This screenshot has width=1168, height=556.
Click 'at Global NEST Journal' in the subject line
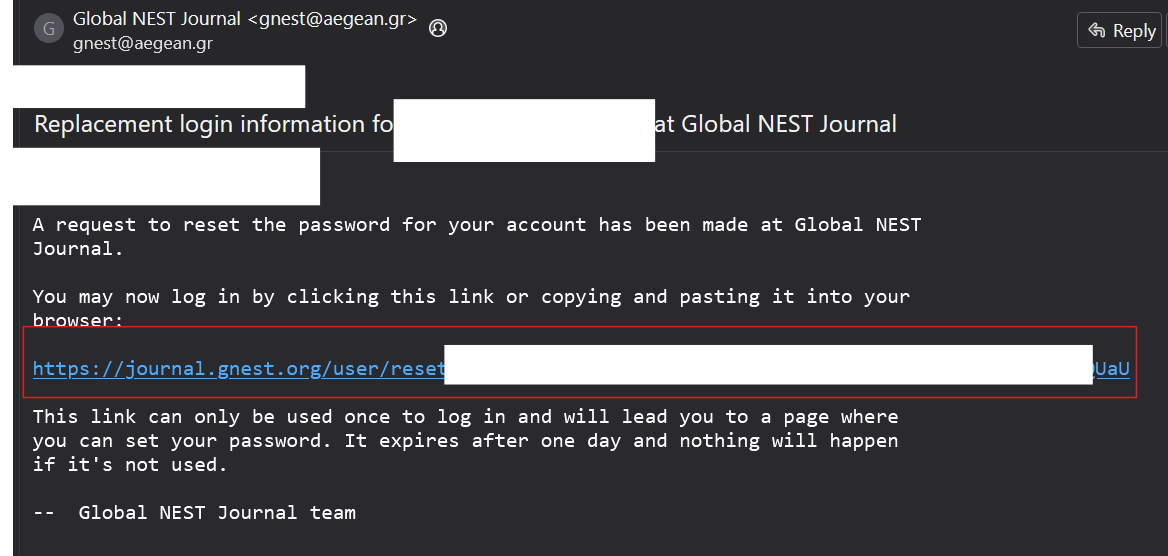pyautogui.click(x=778, y=125)
